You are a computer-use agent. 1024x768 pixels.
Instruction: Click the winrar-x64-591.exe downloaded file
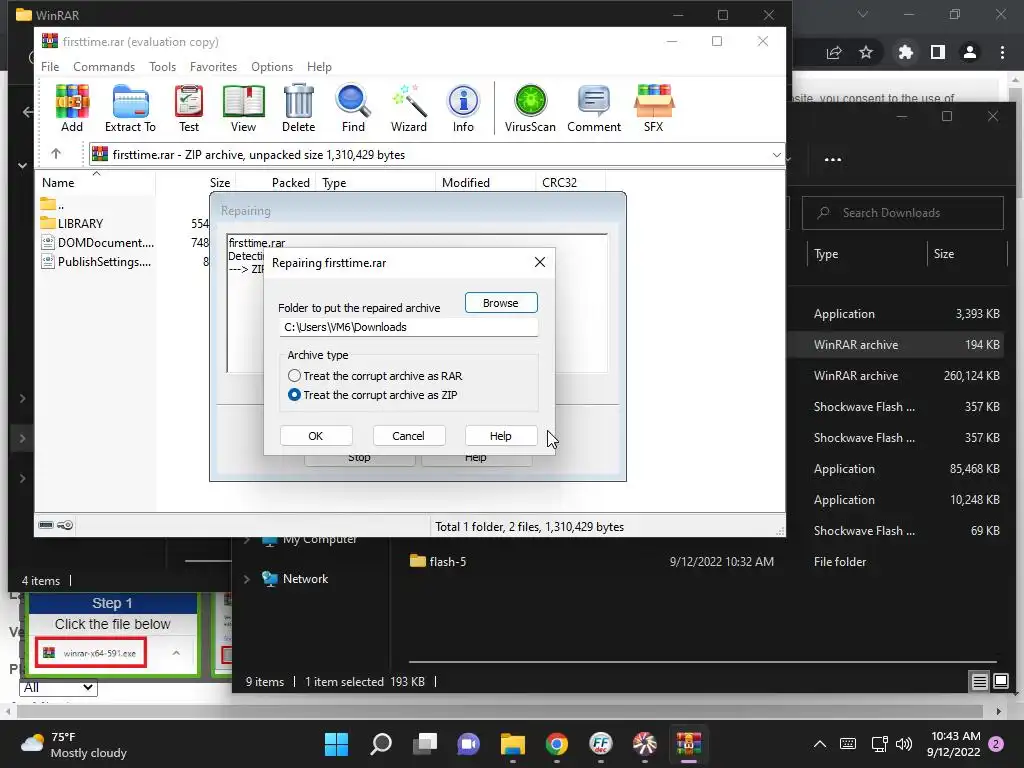91,653
